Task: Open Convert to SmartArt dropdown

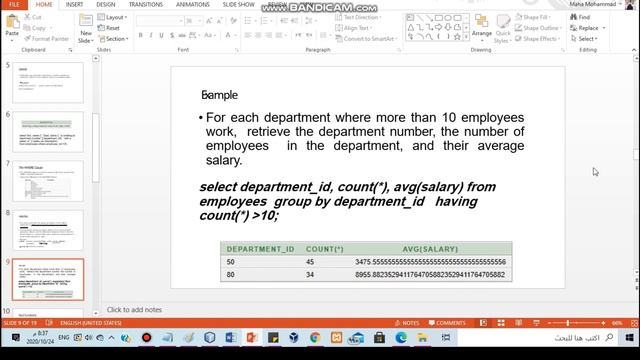Action: tap(367, 39)
